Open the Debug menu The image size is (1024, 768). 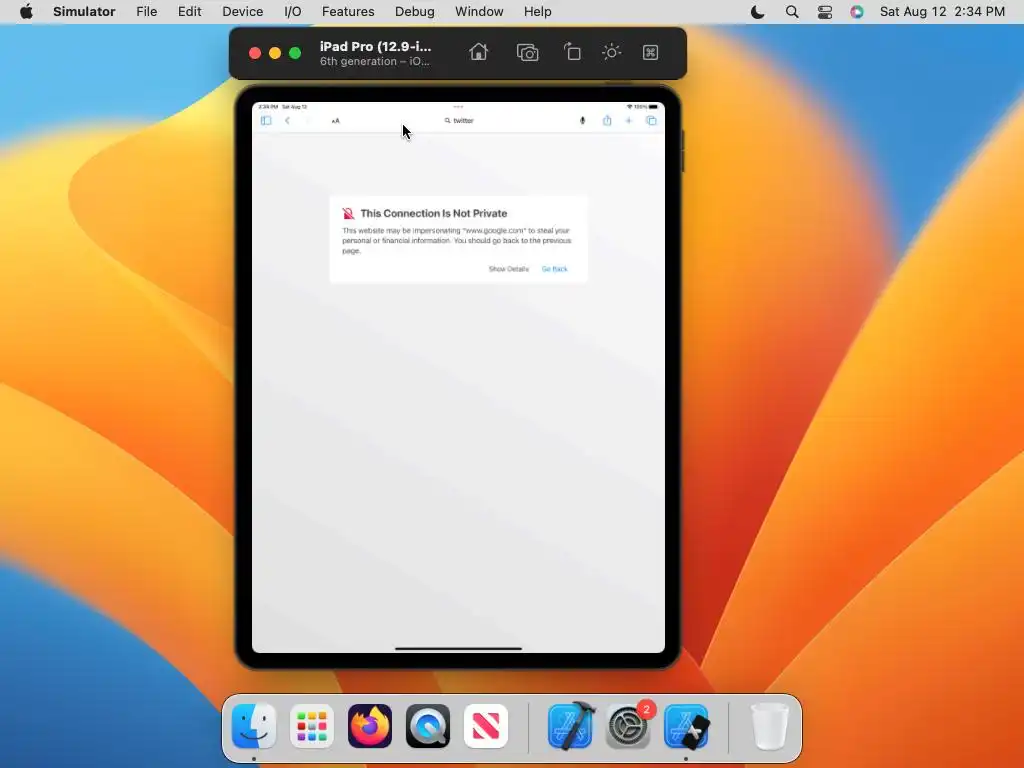pyautogui.click(x=415, y=12)
